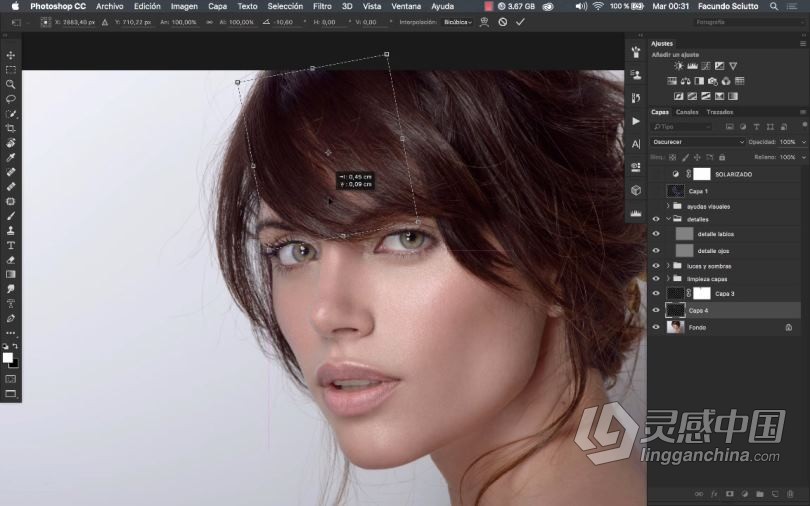Add a Photo Filter adjustment

(712, 81)
